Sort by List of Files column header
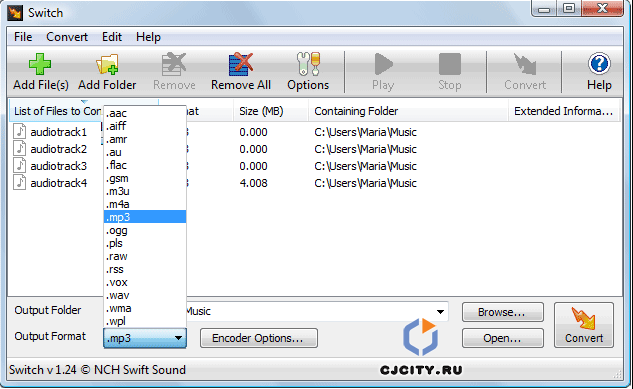This screenshot has height=389, width=633. (57, 111)
